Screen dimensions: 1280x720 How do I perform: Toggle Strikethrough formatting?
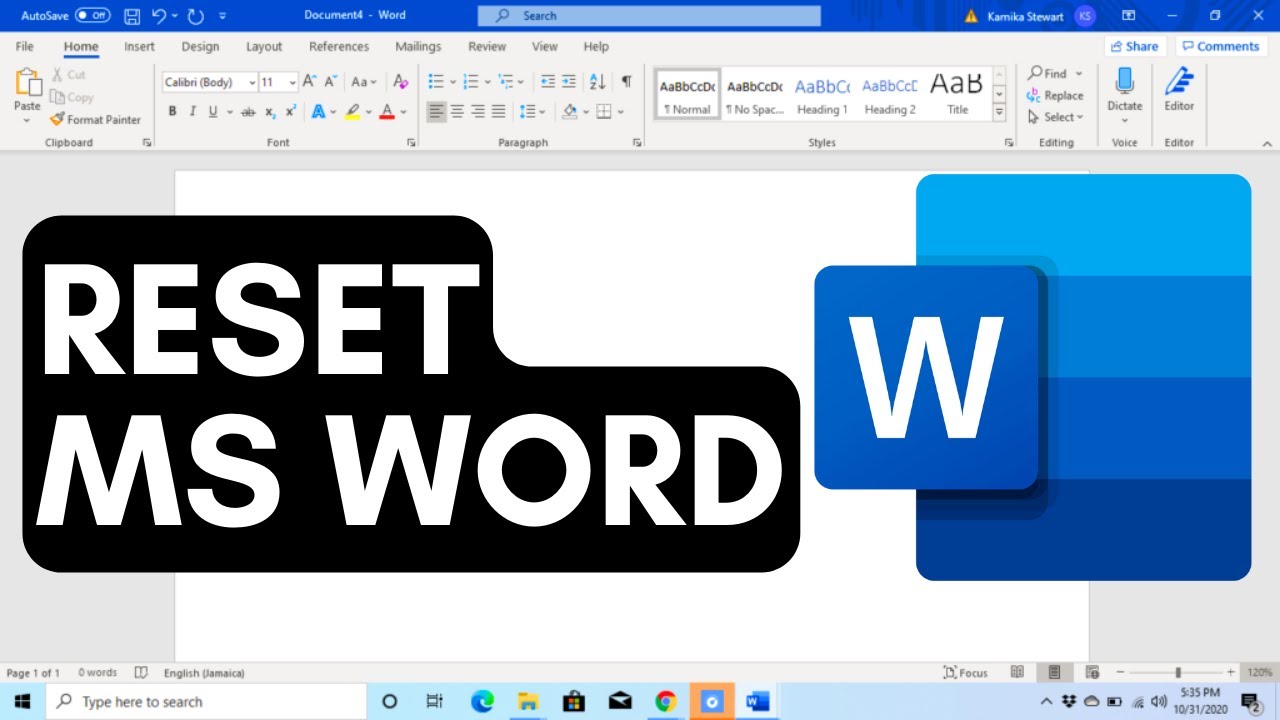coord(248,111)
